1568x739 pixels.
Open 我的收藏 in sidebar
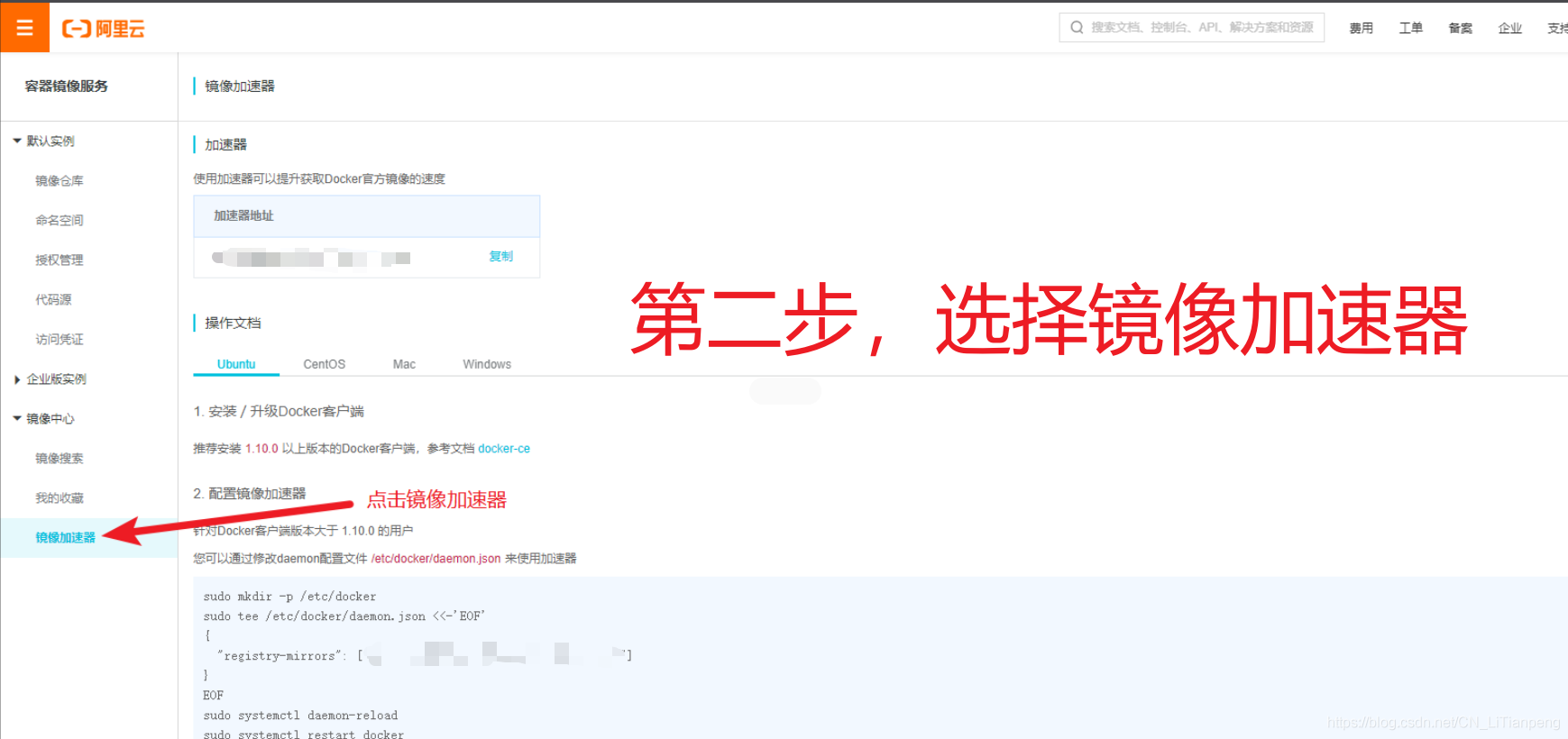point(60,497)
